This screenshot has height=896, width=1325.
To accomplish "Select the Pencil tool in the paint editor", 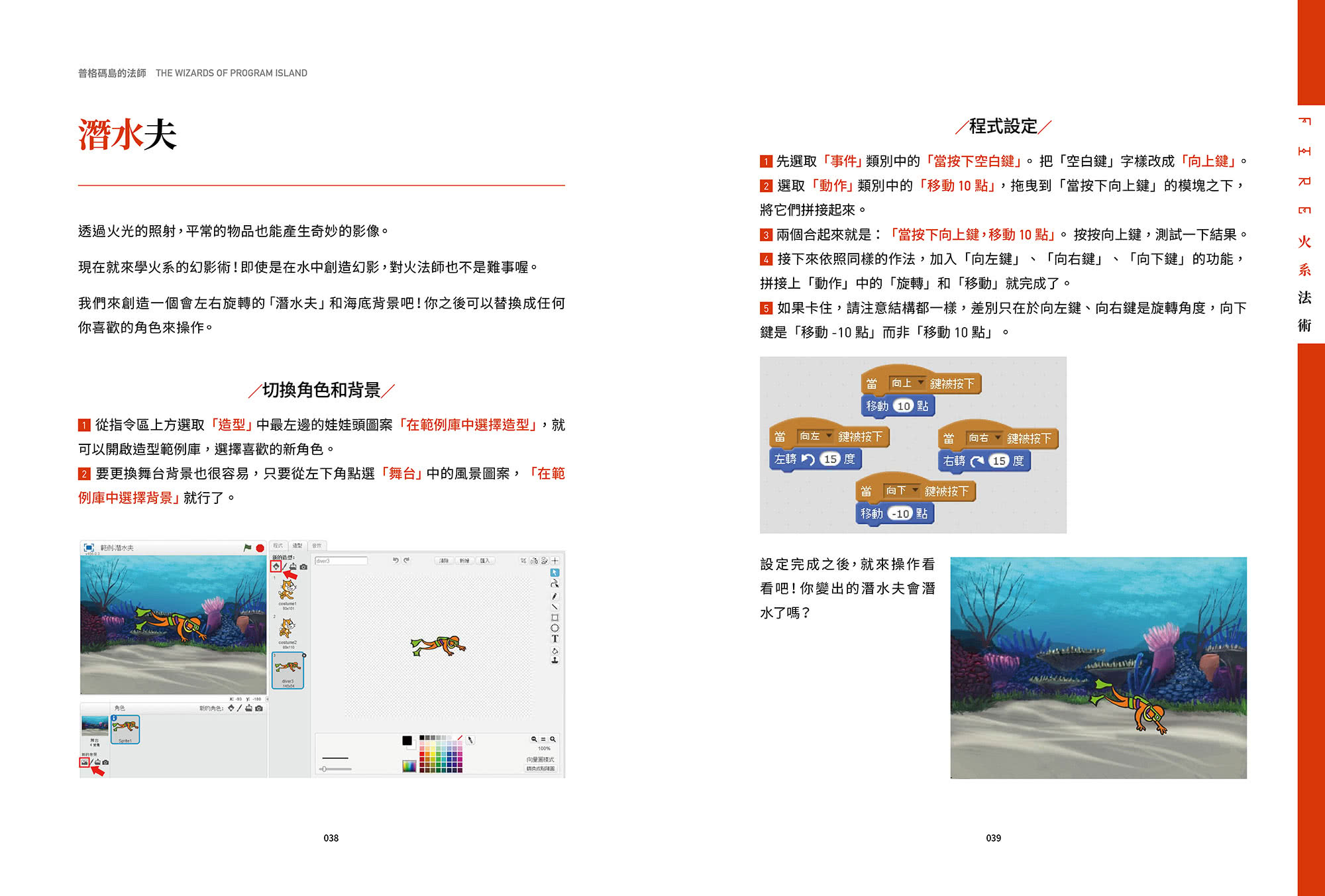I will (555, 596).
